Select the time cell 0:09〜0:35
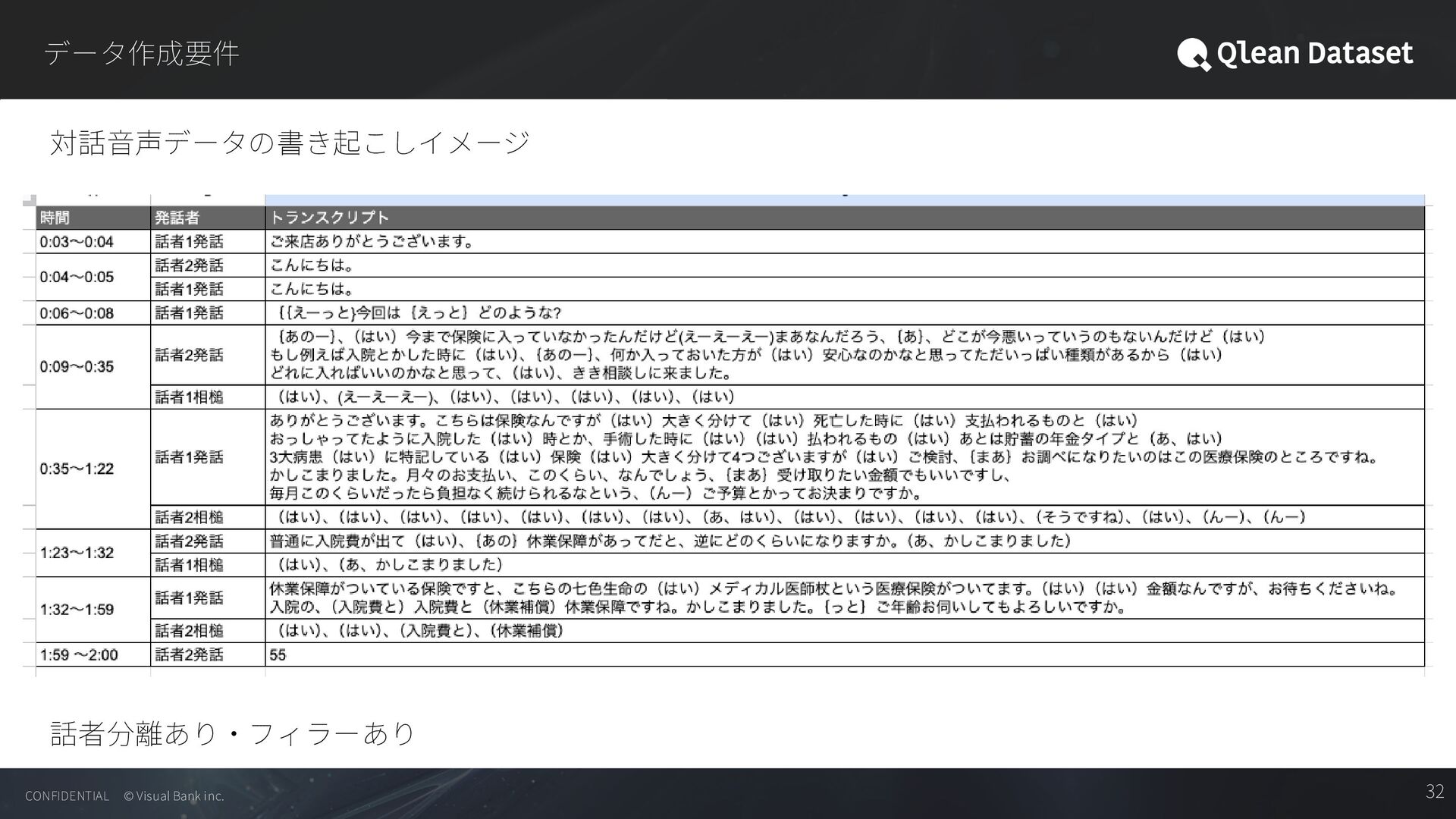Screen dimensions: 1456x819 (x=93, y=367)
